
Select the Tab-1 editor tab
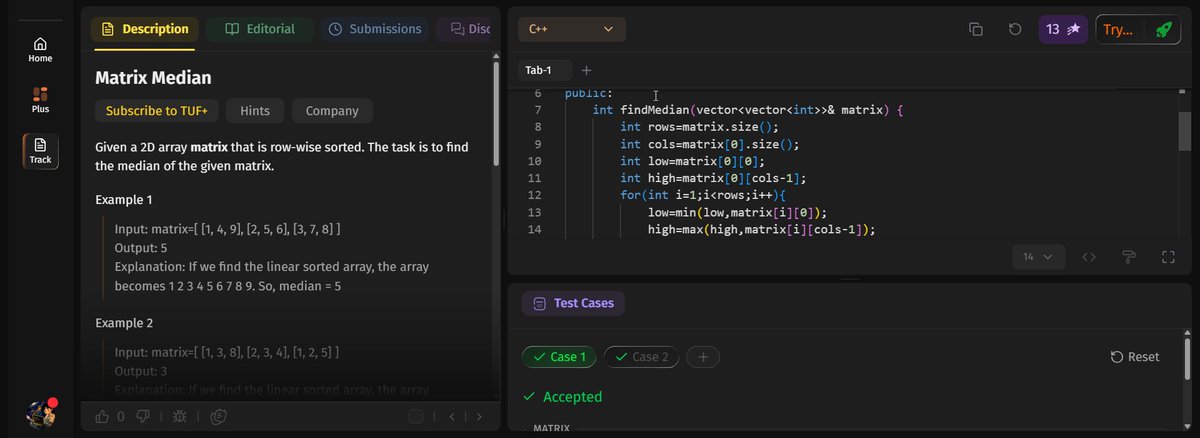(x=545, y=70)
